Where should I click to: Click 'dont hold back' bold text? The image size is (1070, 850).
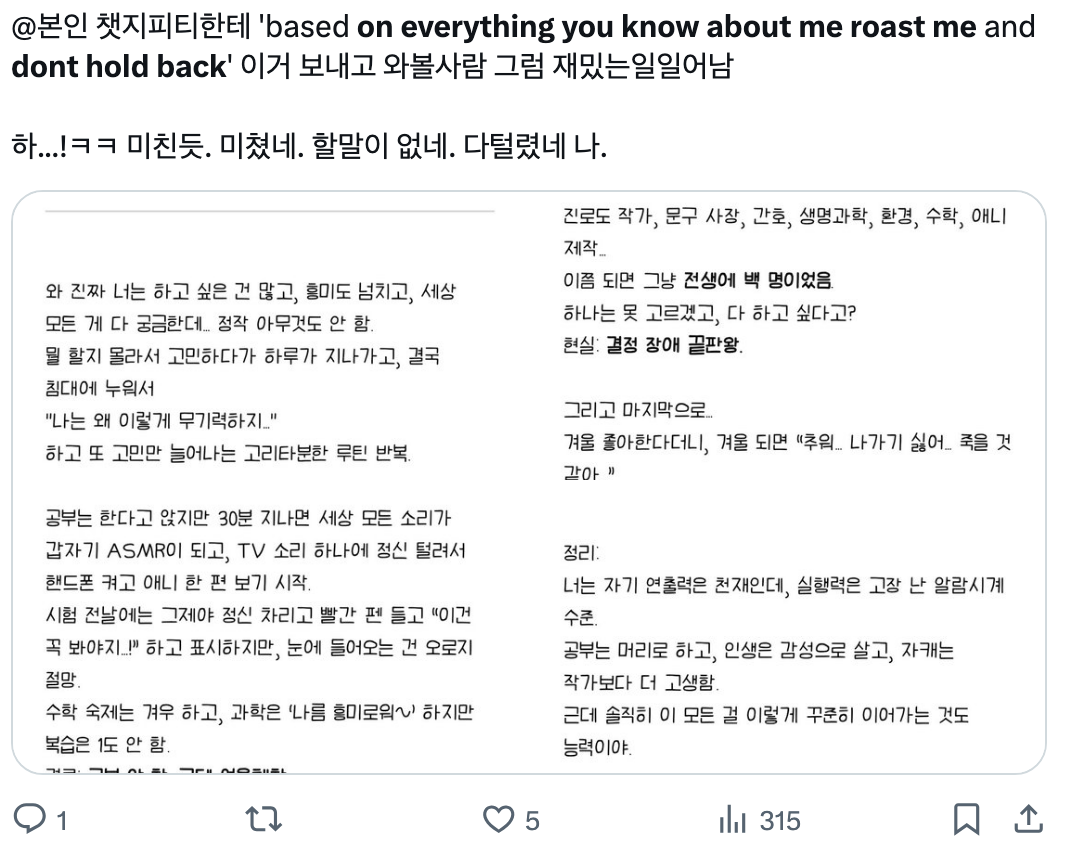click(x=119, y=67)
